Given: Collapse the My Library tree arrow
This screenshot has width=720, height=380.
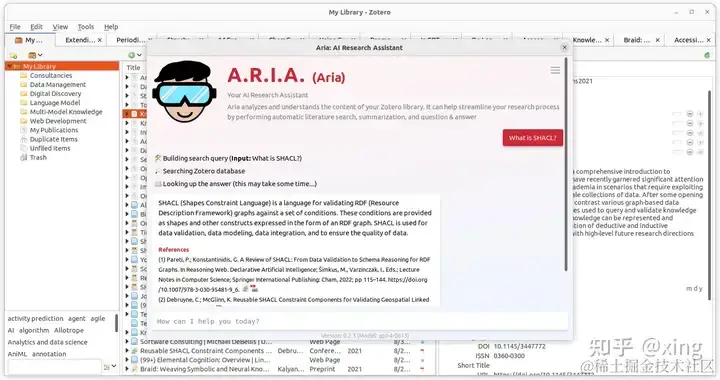Looking at the screenshot, I should click(9, 67).
